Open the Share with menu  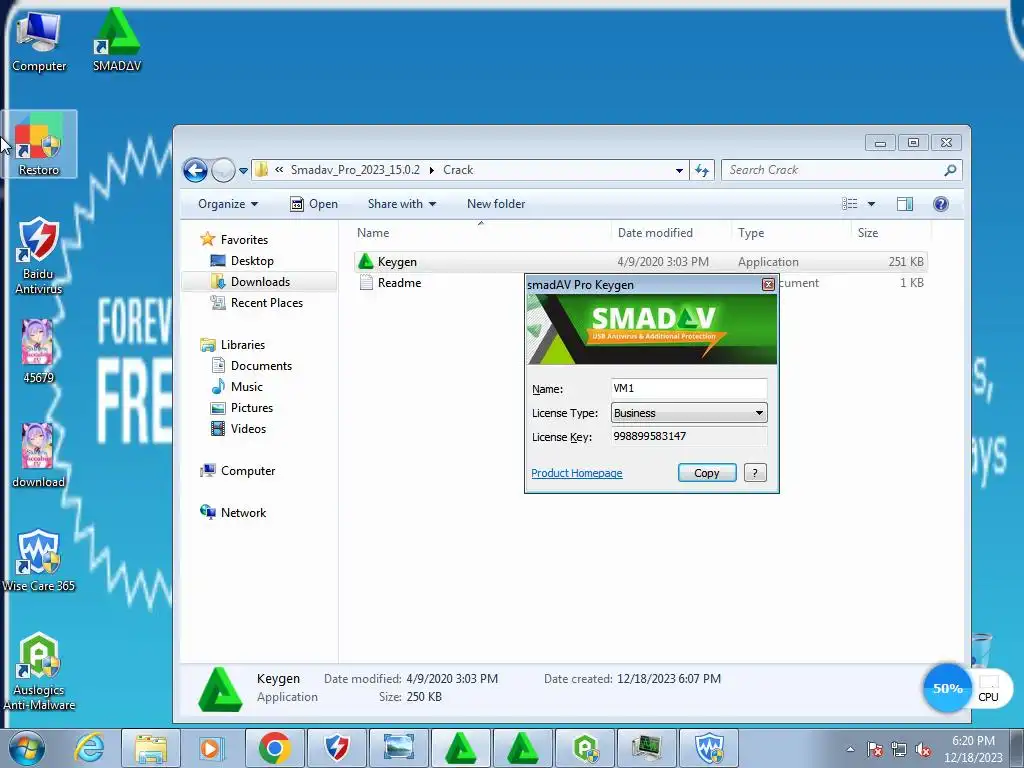[402, 204]
